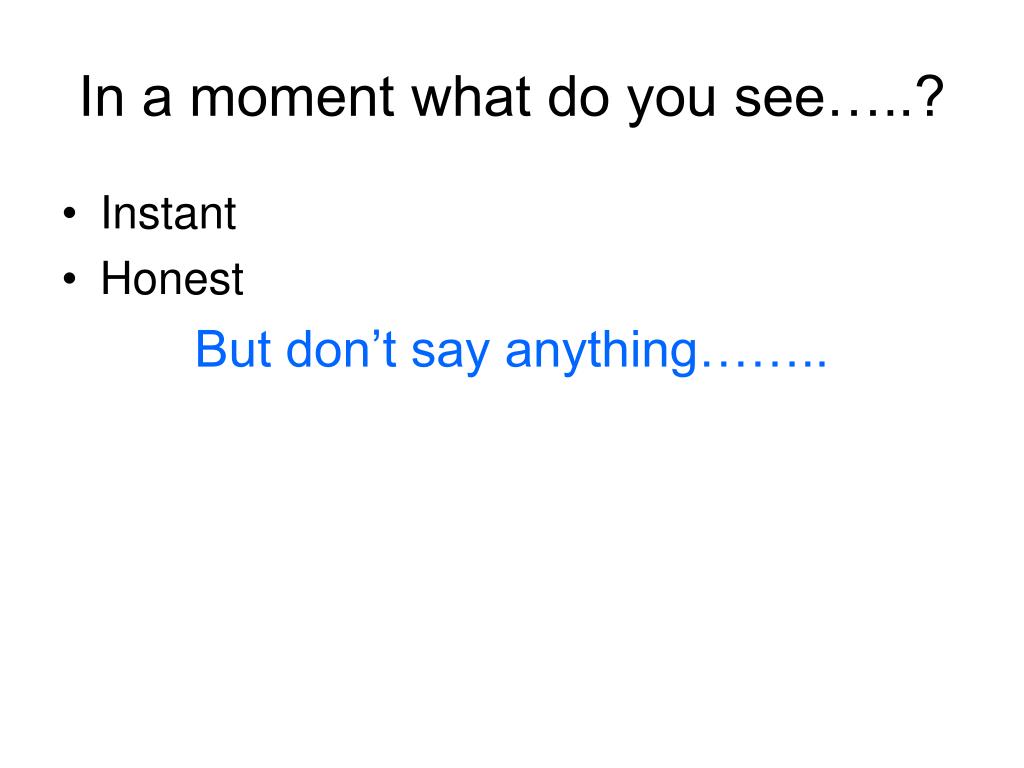The width and height of the screenshot is (1024, 768).
Task: Click the bullet dot before "Honest"
Action: (69, 279)
